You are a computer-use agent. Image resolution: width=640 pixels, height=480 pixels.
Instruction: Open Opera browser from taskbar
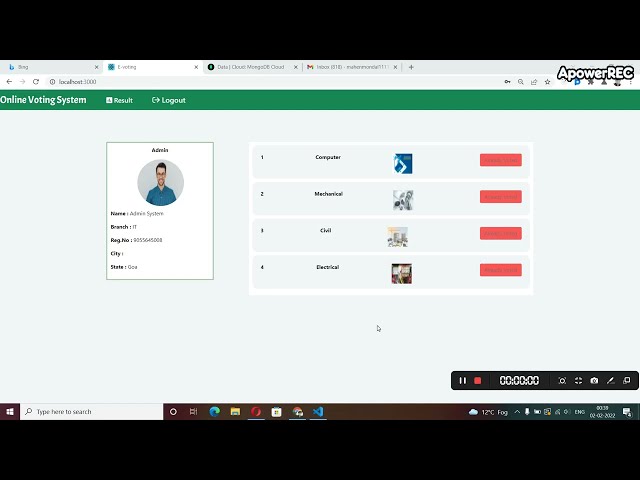coord(256,411)
